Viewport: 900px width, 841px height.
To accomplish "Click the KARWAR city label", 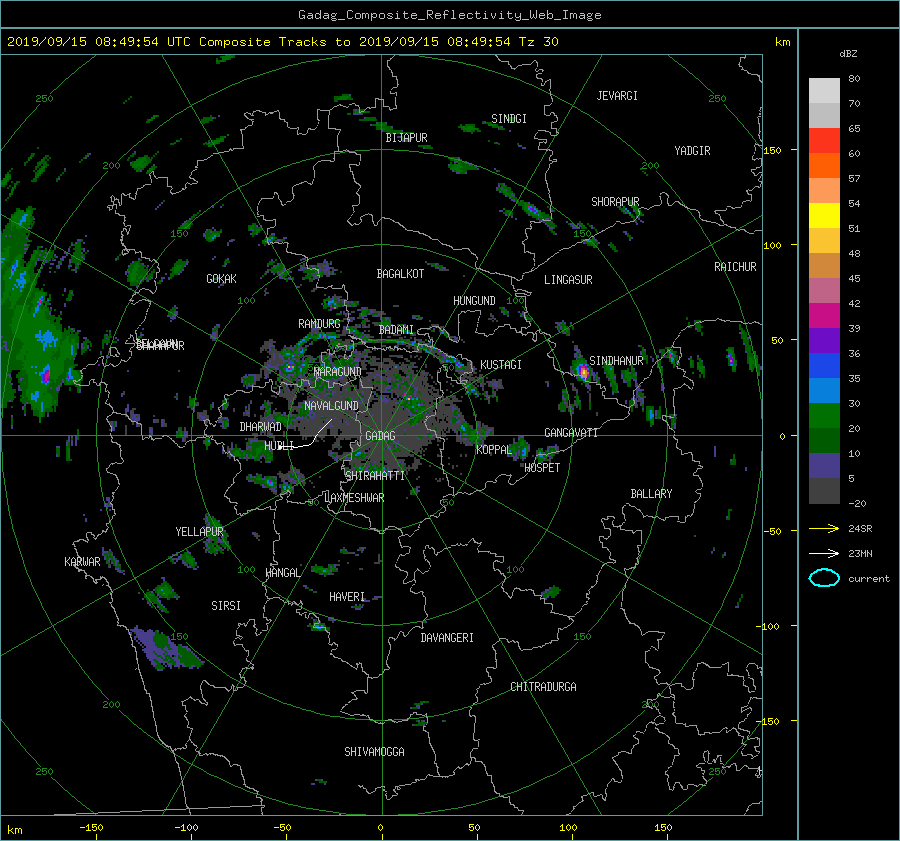I will click(82, 562).
